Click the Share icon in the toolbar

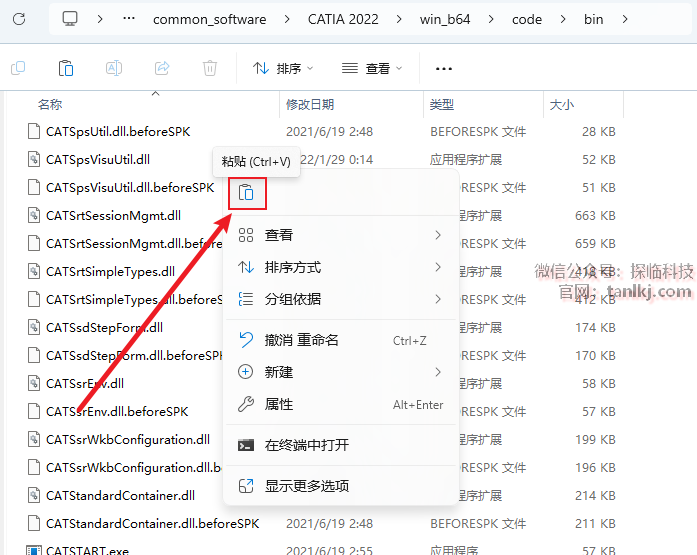pos(162,68)
